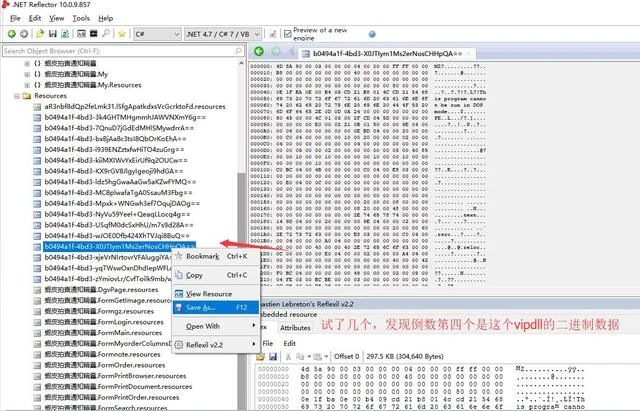Screen dimensions: 640x411
Task: Click the search magnifier toolbar icon
Action: tap(106, 33)
